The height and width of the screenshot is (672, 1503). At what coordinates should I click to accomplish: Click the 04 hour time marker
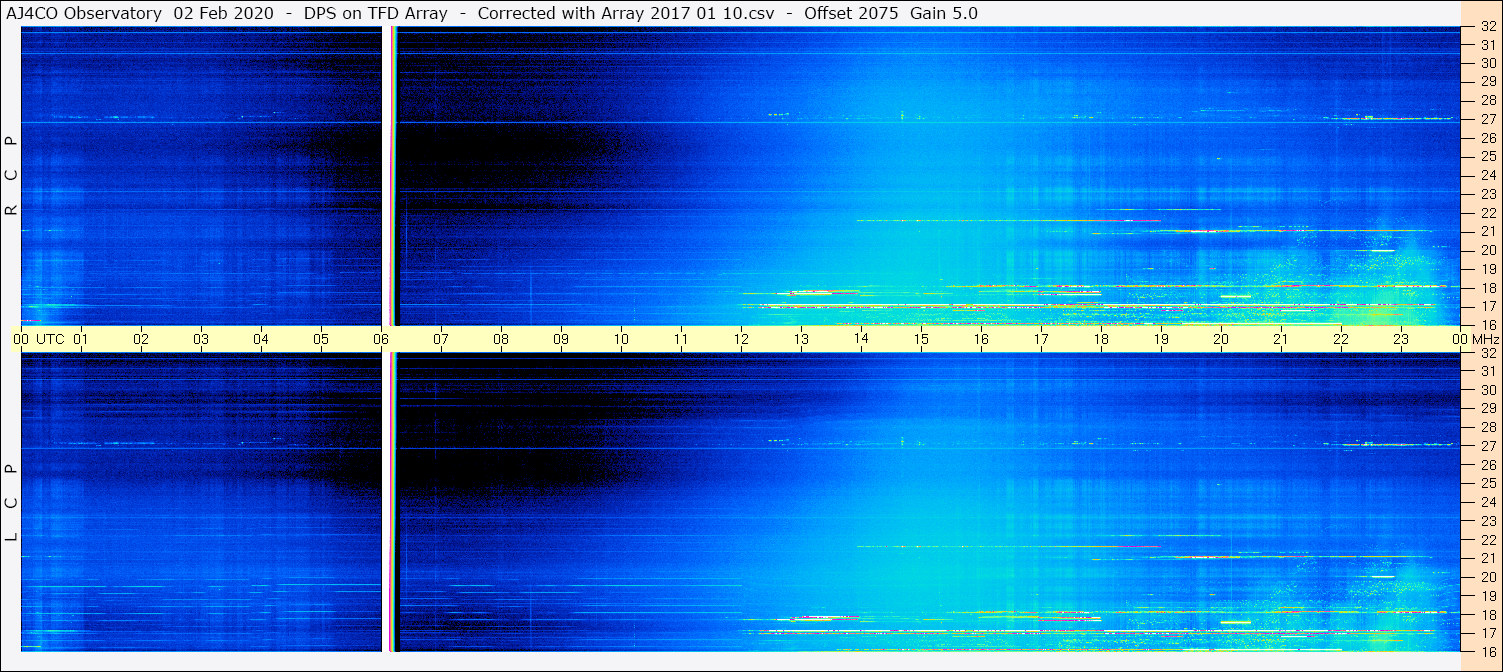click(261, 339)
